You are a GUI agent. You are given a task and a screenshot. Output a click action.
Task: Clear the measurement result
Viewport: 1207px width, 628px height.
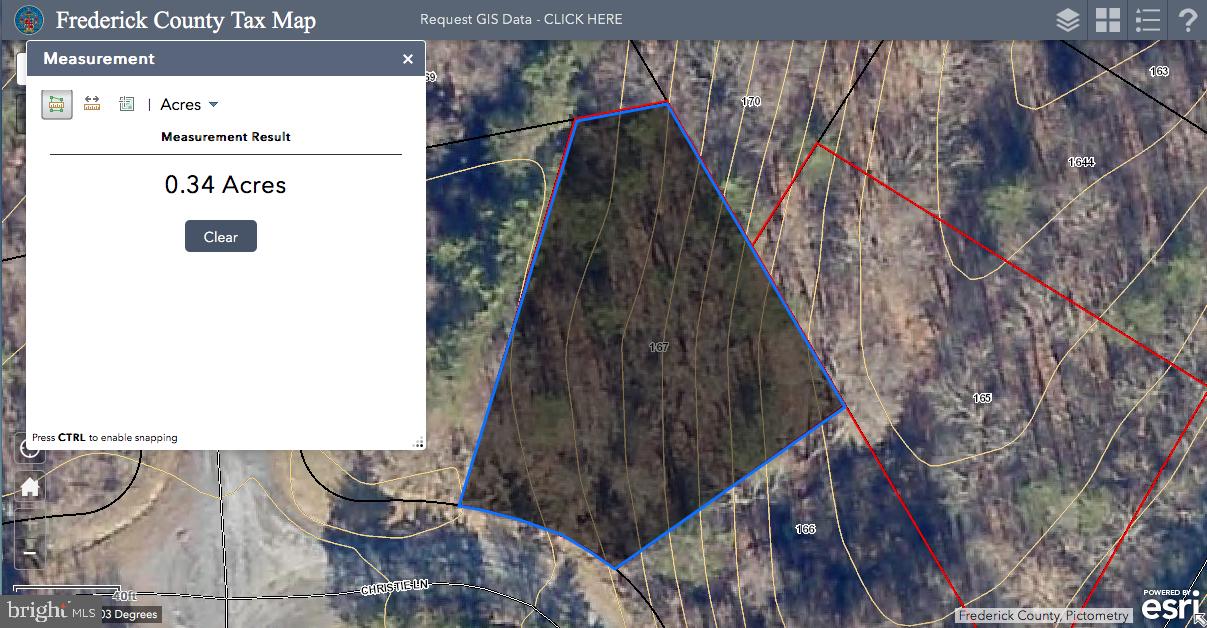[221, 236]
